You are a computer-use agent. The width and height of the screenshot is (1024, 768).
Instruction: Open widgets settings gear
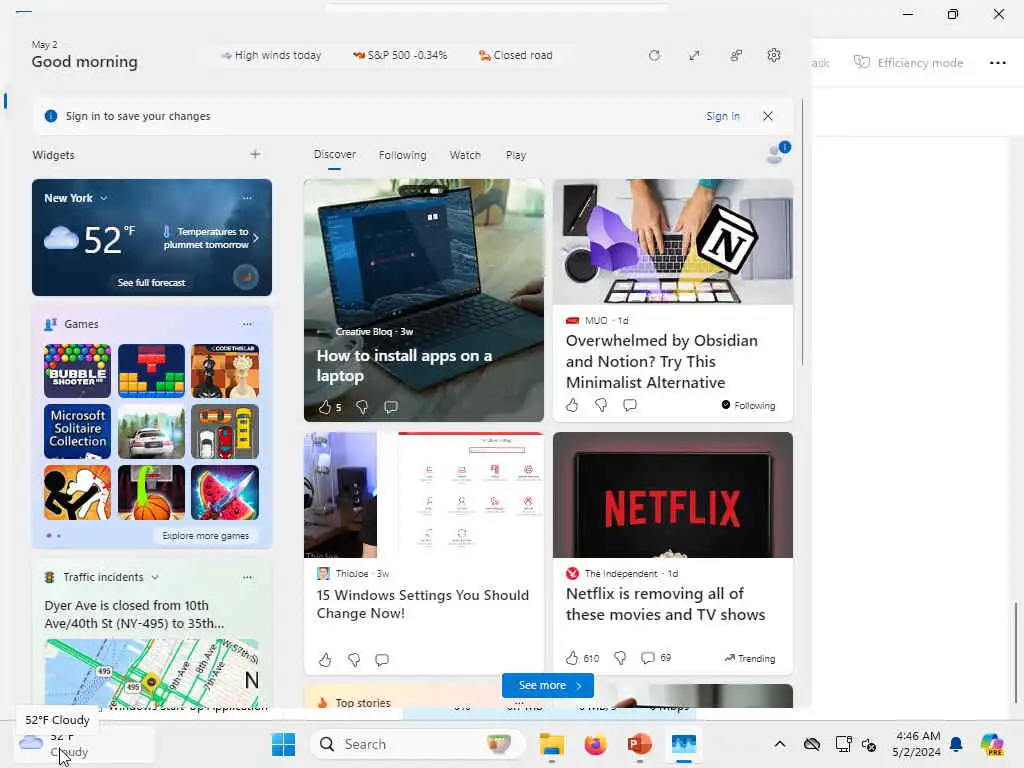click(x=774, y=56)
